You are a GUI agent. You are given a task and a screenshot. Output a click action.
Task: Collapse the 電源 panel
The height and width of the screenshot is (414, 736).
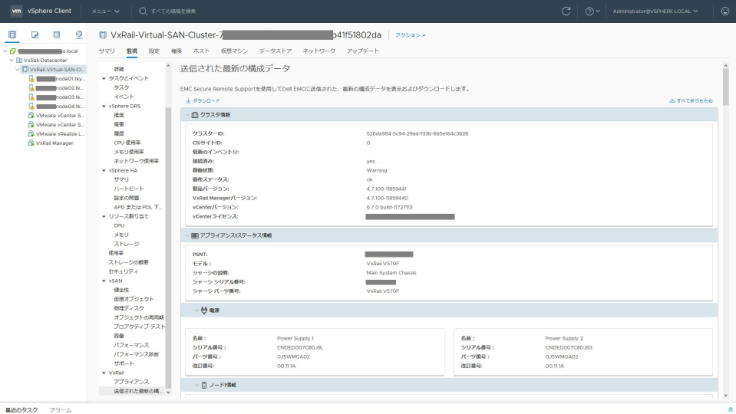[197, 310]
